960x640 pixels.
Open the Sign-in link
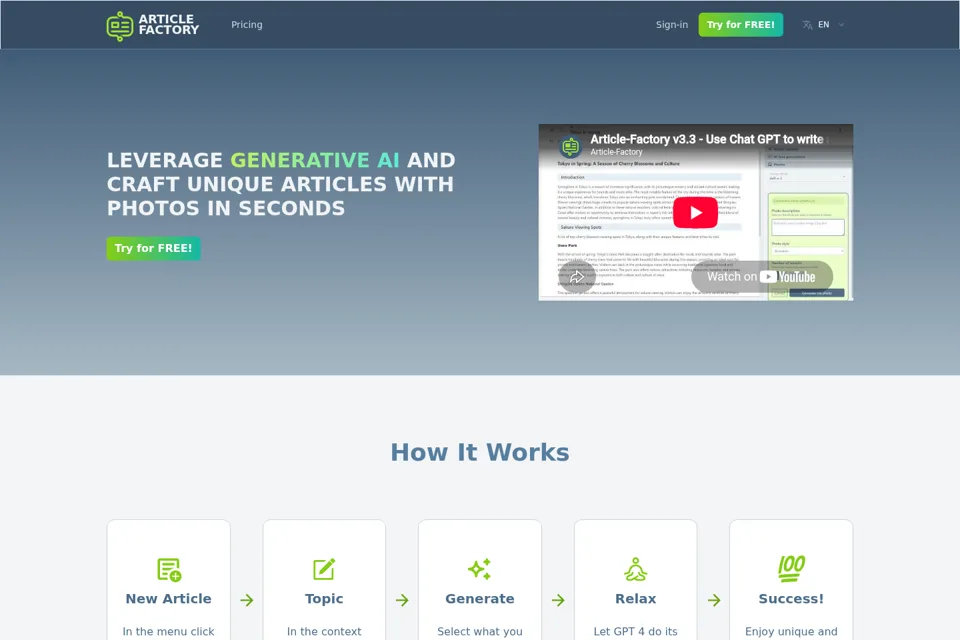click(672, 24)
